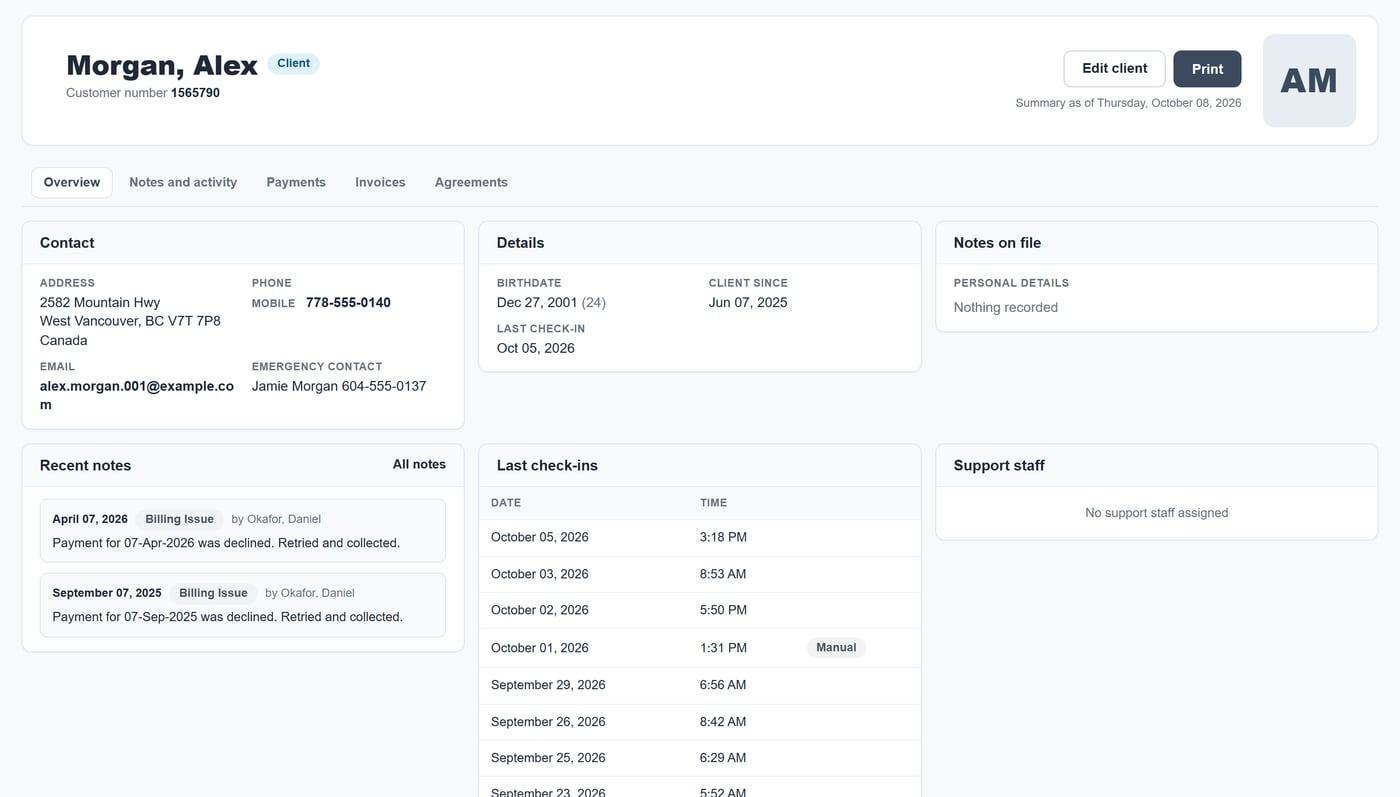Image resolution: width=1400 pixels, height=797 pixels.
Task: Select 'No support staff assigned' text
Action: 1157,513
